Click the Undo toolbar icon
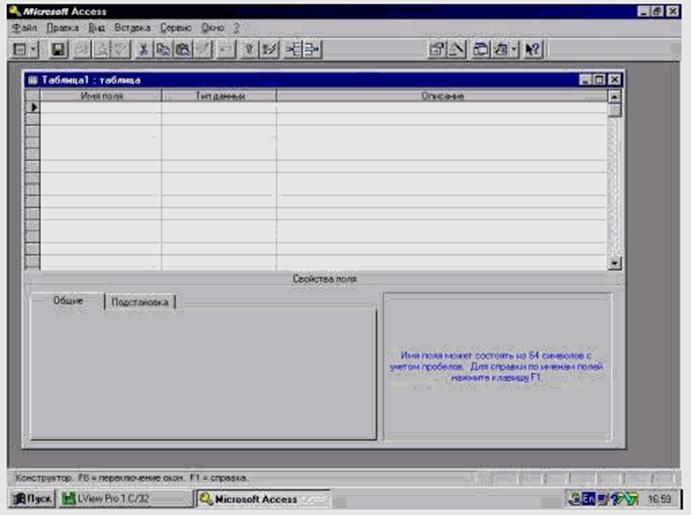The height and width of the screenshot is (515, 691). coord(226,49)
